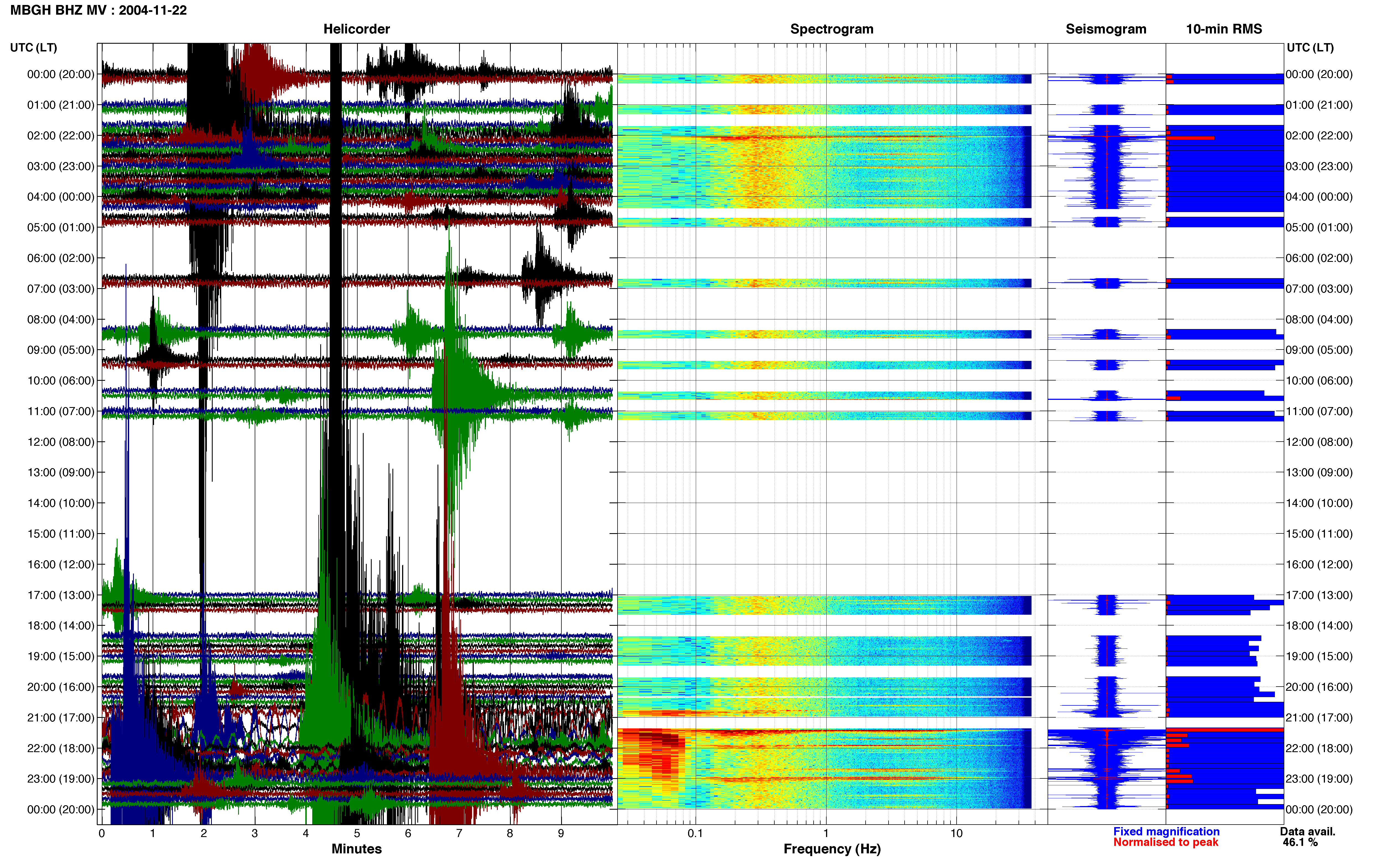Click the '0.1' tick on the Frequency axis
Screen dimensions: 1388x868
coord(695,833)
